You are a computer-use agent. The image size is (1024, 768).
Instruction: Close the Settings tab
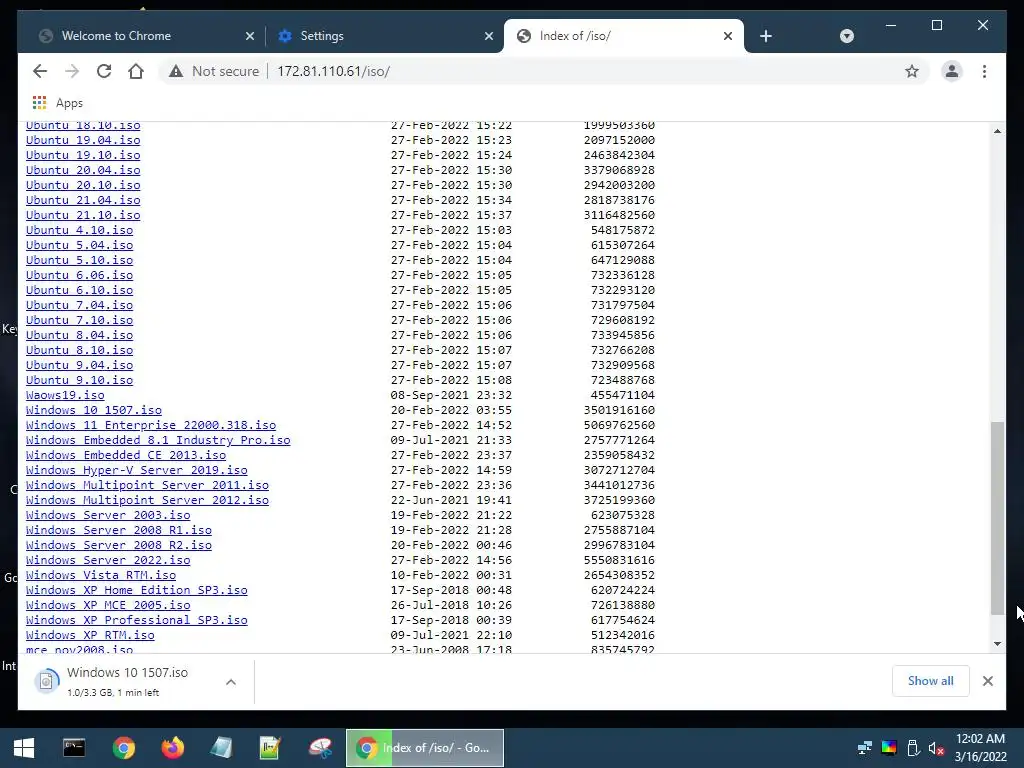pyautogui.click(x=488, y=36)
